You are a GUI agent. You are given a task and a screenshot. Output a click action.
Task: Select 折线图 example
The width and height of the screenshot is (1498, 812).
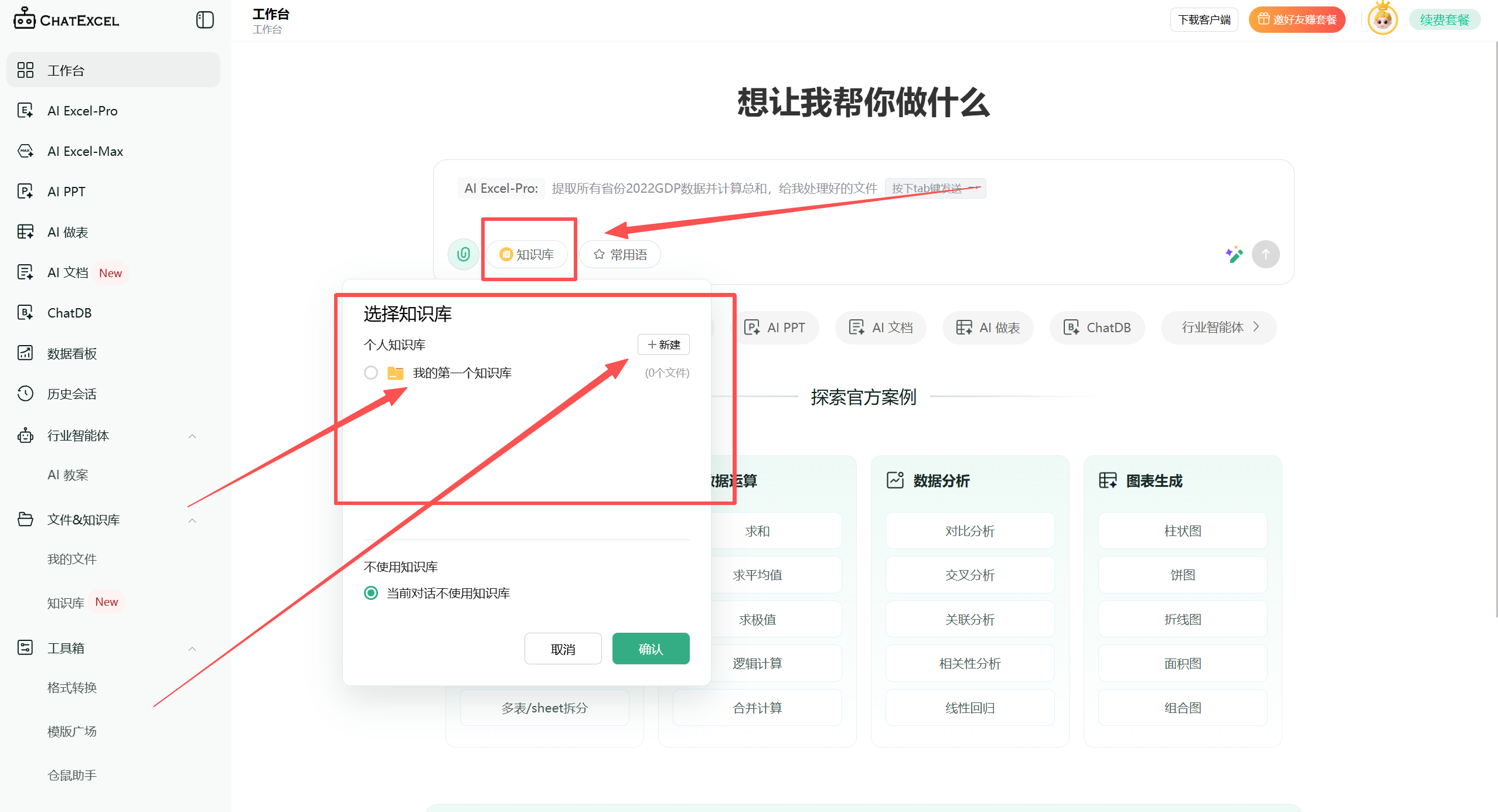click(1182, 619)
